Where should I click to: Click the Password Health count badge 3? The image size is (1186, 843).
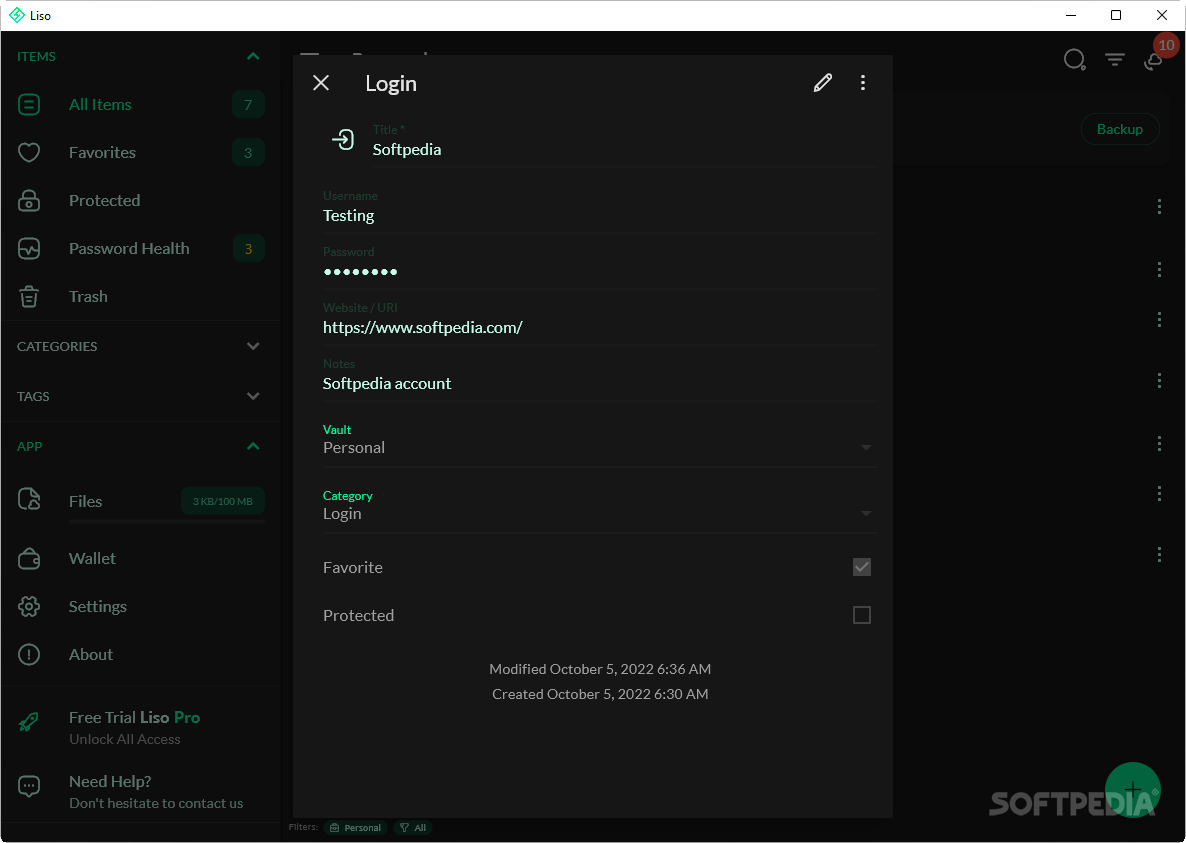pos(248,249)
